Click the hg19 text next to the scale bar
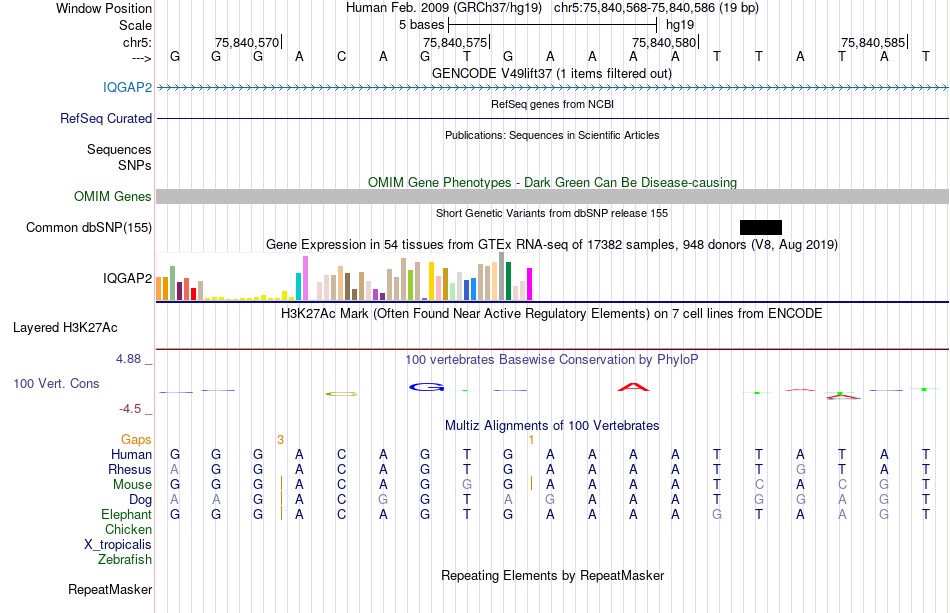This screenshot has width=950, height=613. pos(680,25)
